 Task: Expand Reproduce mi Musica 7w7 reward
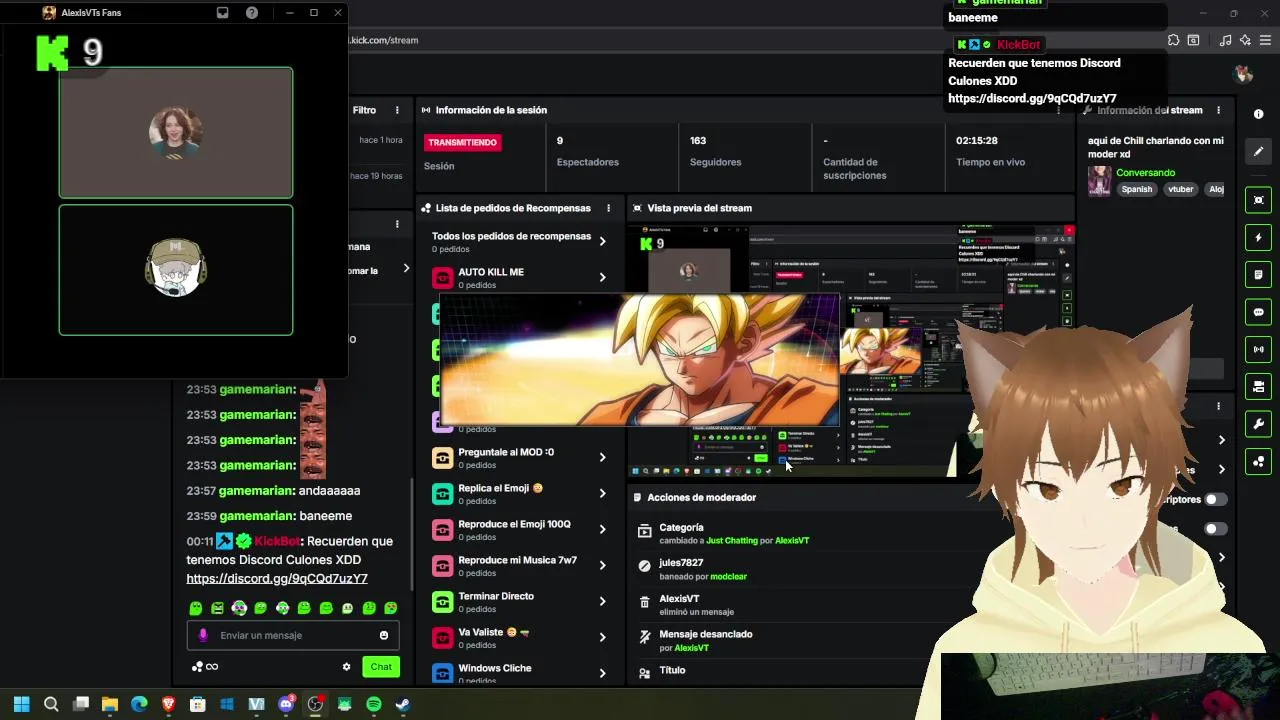pos(602,565)
